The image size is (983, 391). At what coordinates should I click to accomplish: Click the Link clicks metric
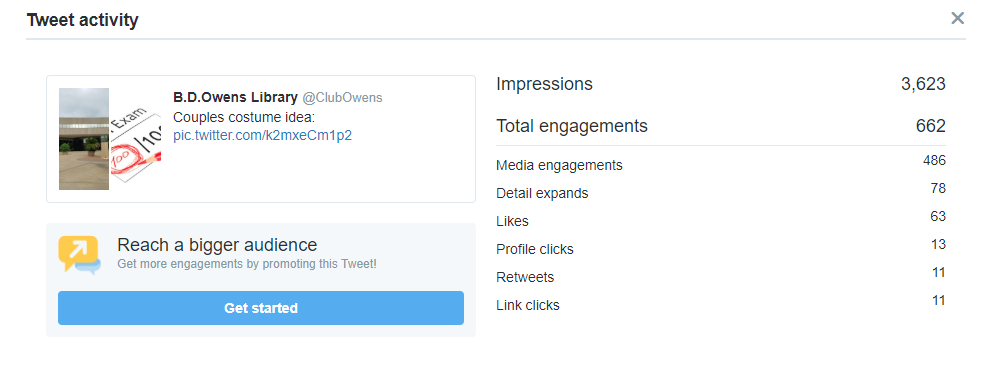[528, 305]
